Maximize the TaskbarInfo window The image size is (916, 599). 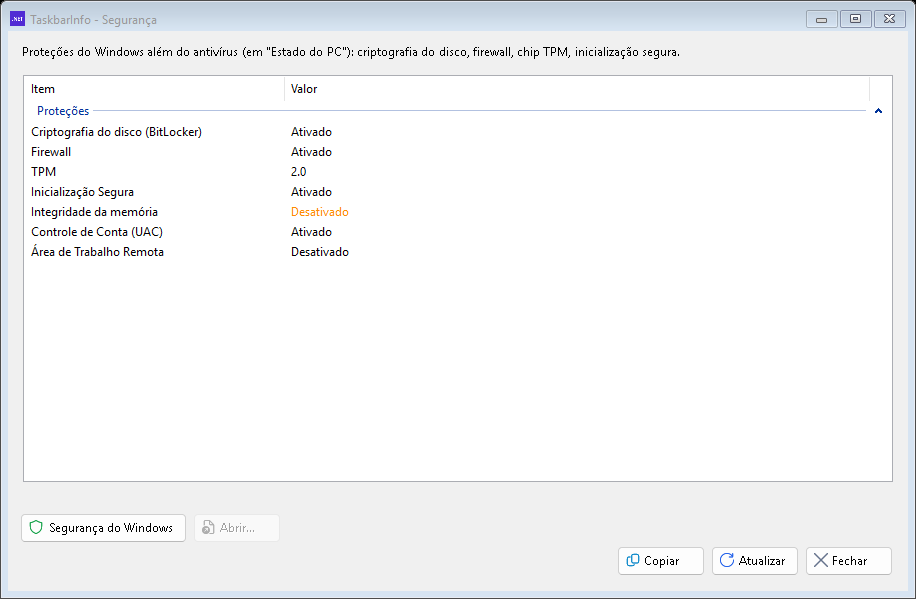pyautogui.click(x=855, y=19)
